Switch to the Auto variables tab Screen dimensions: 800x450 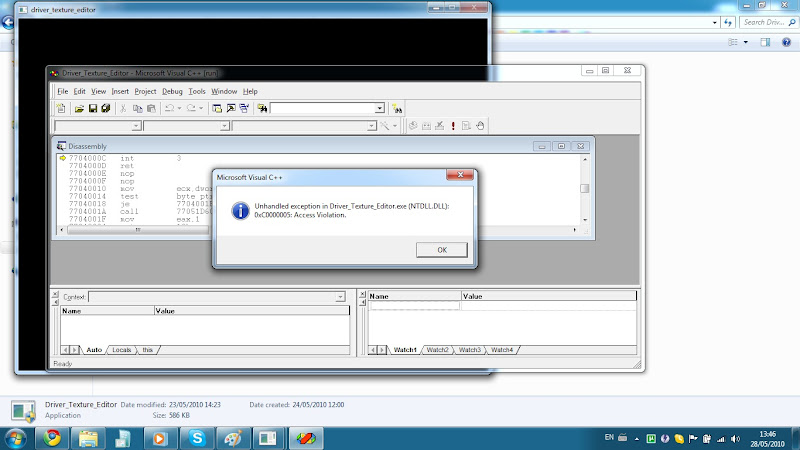(x=94, y=350)
